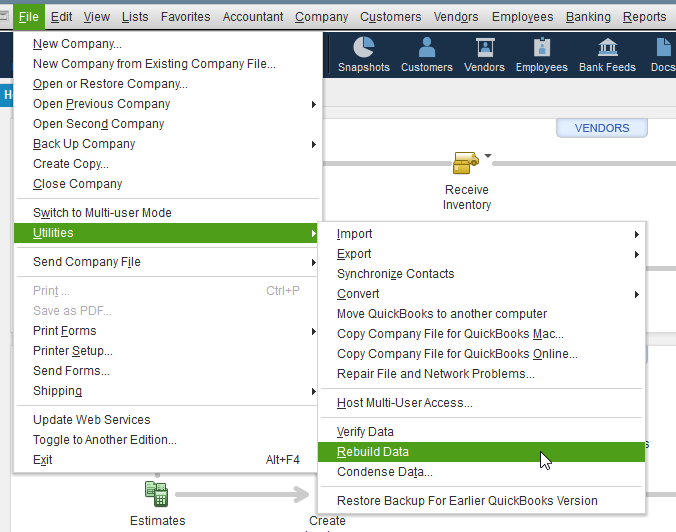Click the Receive Inventory icon
This screenshot has height=532, width=676.
[x=465, y=163]
